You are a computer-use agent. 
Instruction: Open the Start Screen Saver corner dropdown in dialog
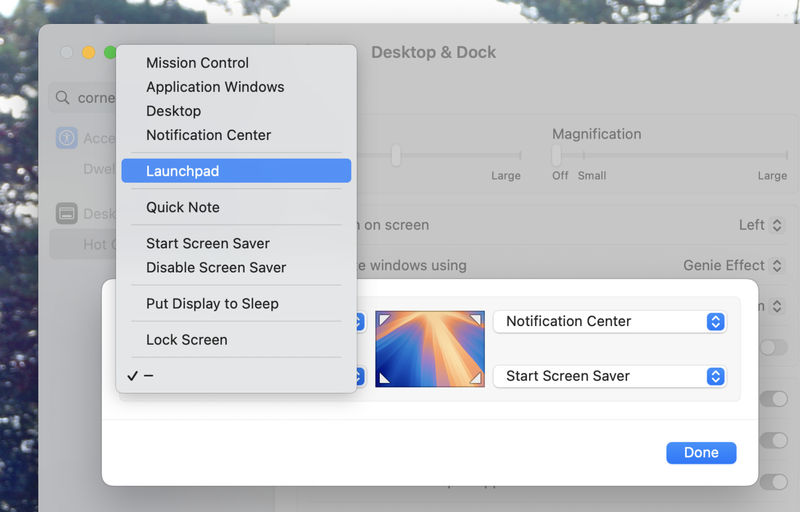pos(609,376)
